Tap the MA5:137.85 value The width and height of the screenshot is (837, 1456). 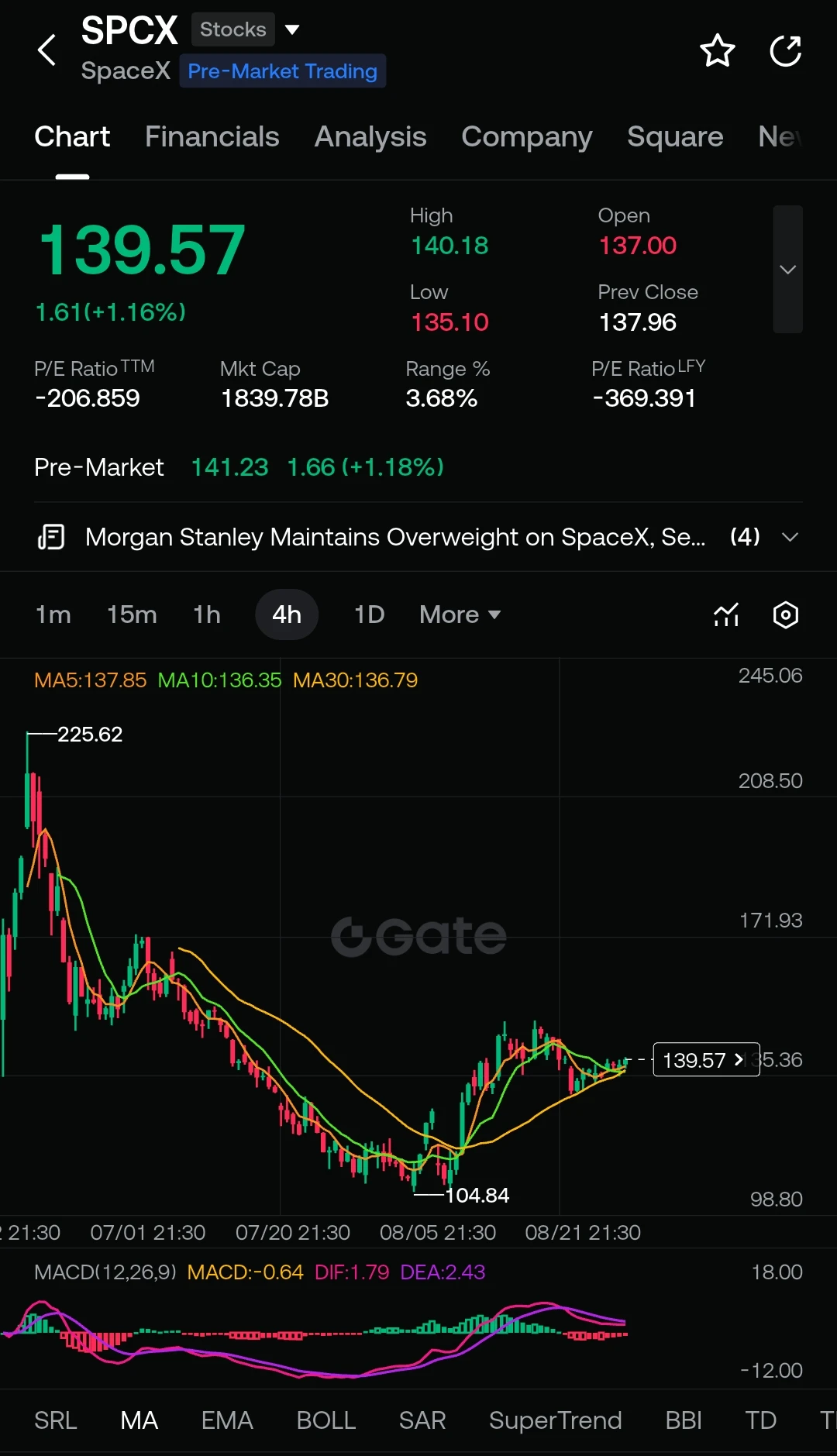pos(90,680)
